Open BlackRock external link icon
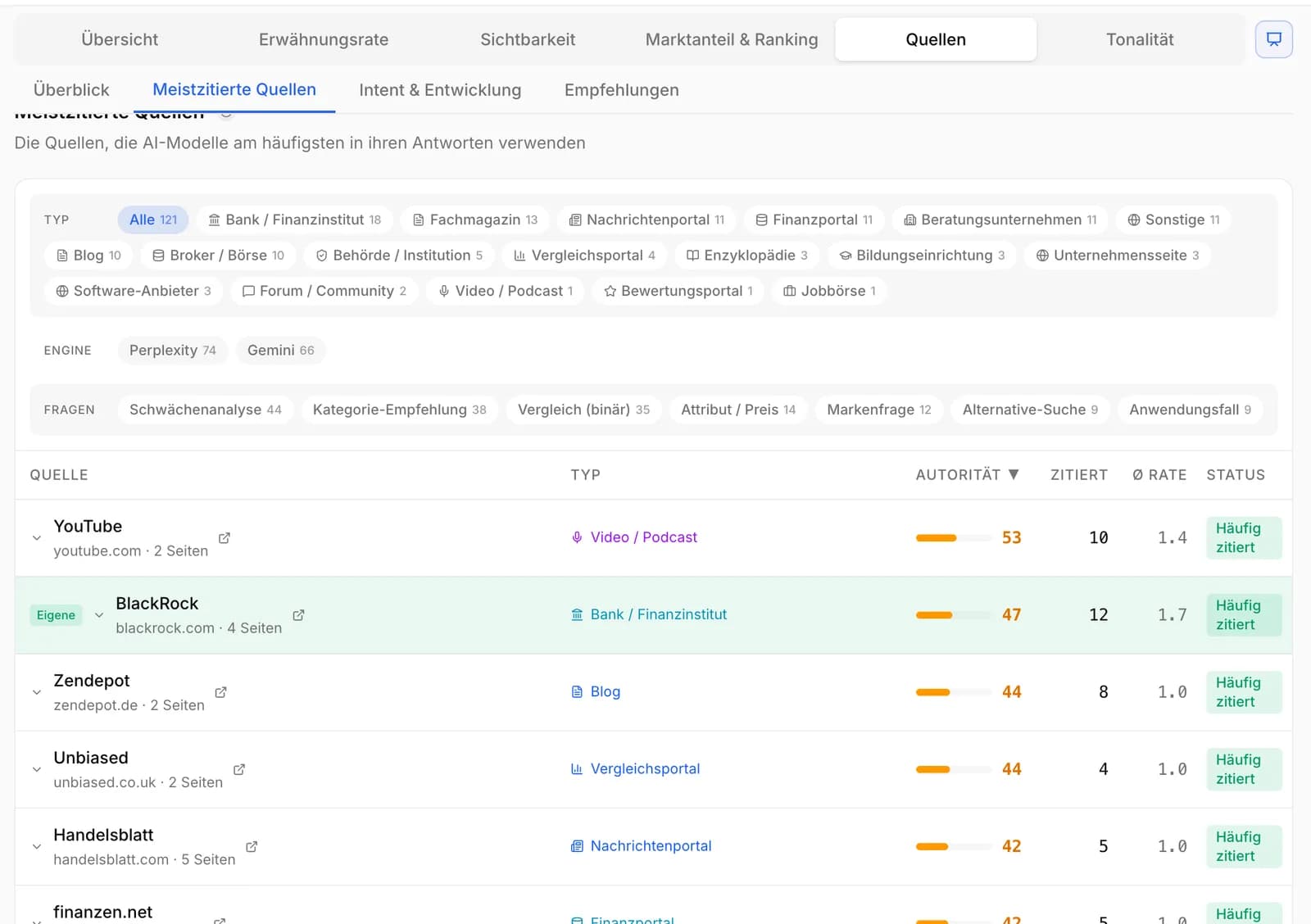This screenshot has height=924, width=1311. click(299, 615)
